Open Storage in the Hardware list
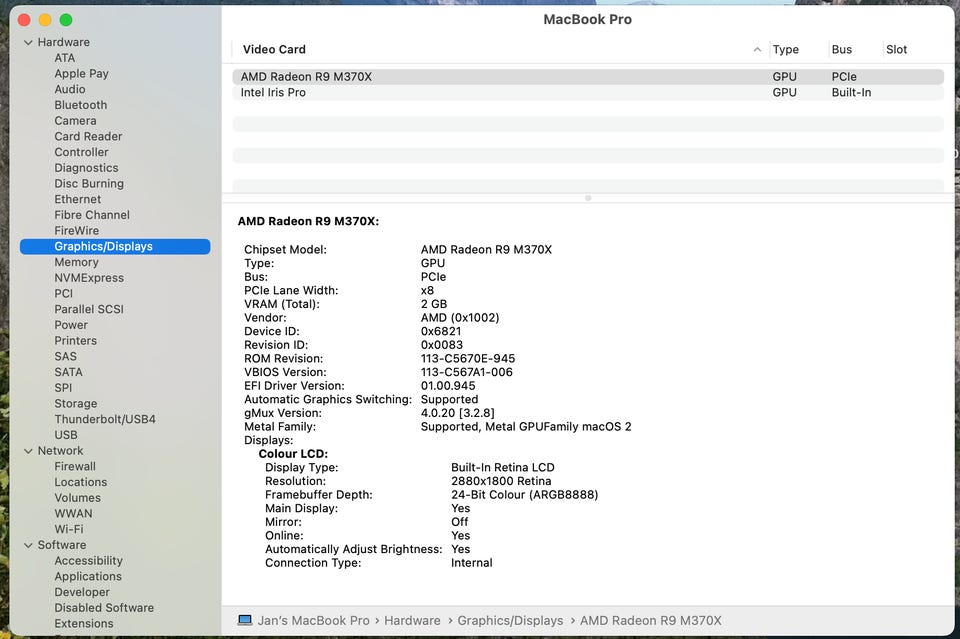Viewport: 960px width, 639px height. coord(76,404)
